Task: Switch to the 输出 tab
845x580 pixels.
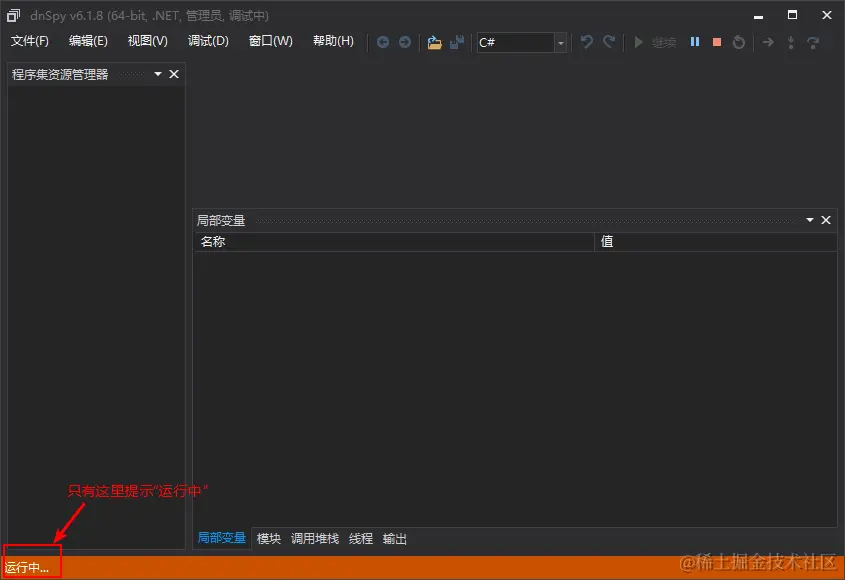Action: 394,538
